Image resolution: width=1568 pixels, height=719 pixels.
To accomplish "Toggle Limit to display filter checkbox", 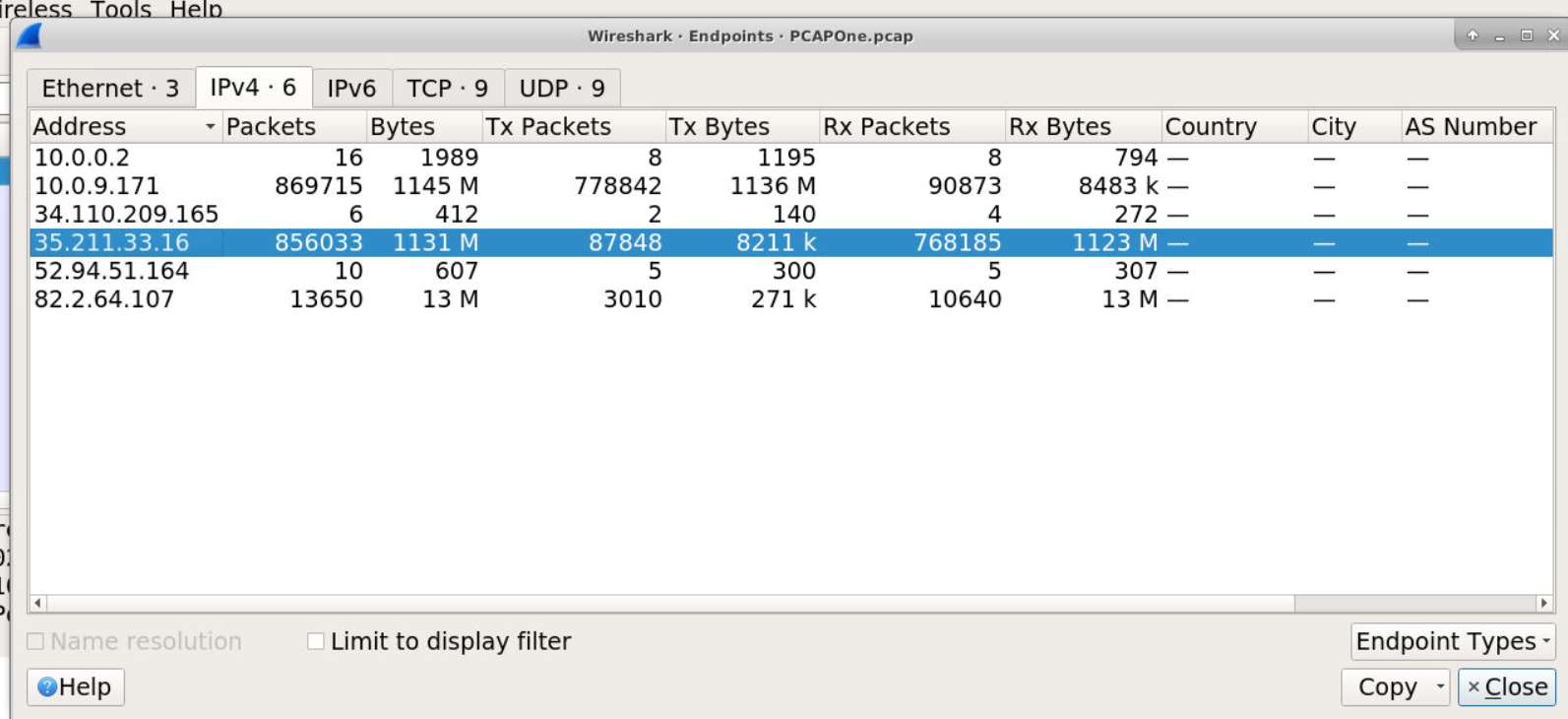I will click(316, 641).
